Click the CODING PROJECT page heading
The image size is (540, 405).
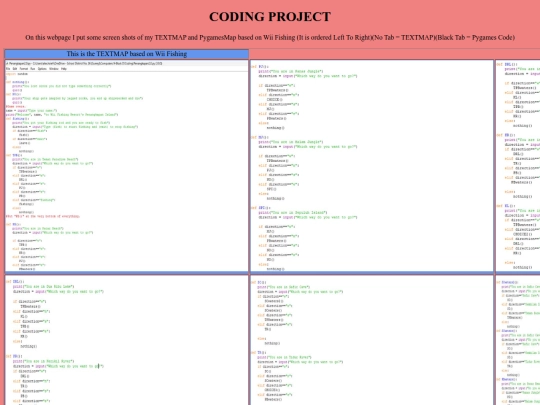point(270,17)
